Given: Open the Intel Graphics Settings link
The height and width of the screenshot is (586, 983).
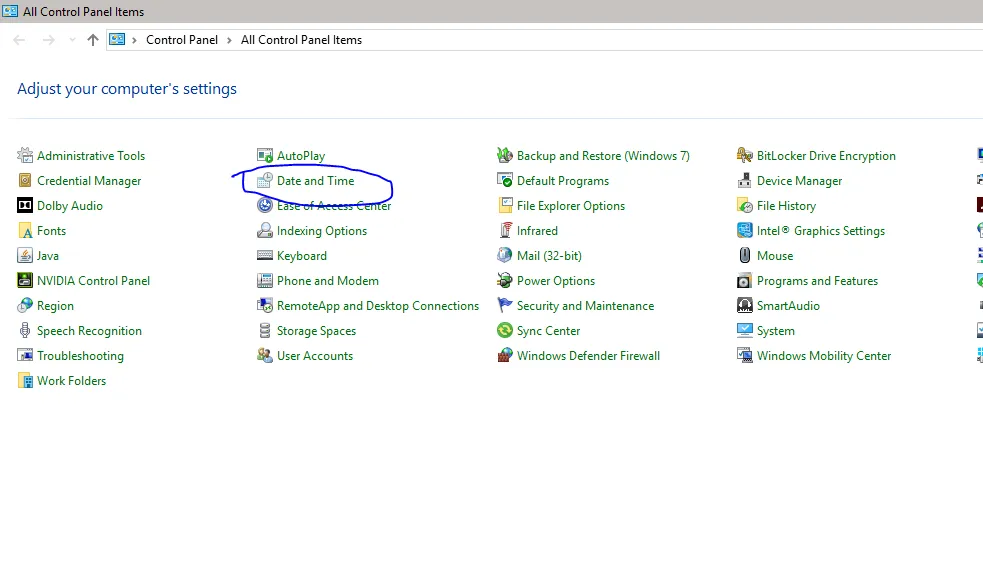Looking at the screenshot, I should (821, 231).
